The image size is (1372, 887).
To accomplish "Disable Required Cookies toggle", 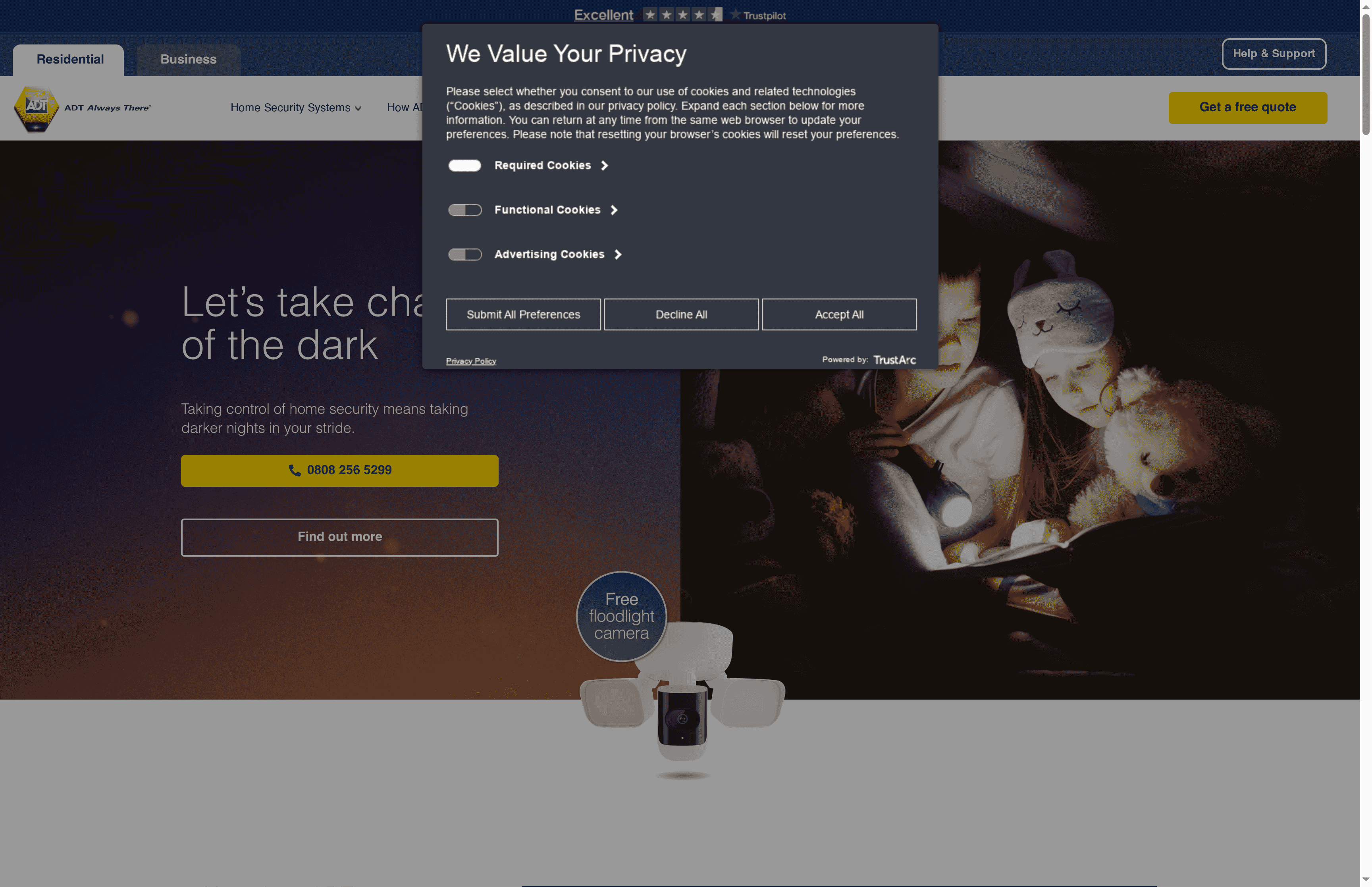I will pyautogui.click(x=465, y=165).
